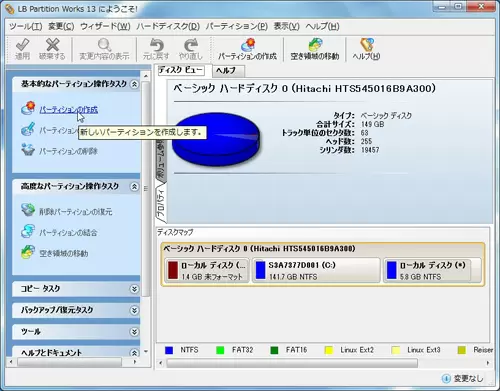Screen dimensions: 500x391
Task: Switch to the ヘルプ tab
Action: [x=228, y=71]
